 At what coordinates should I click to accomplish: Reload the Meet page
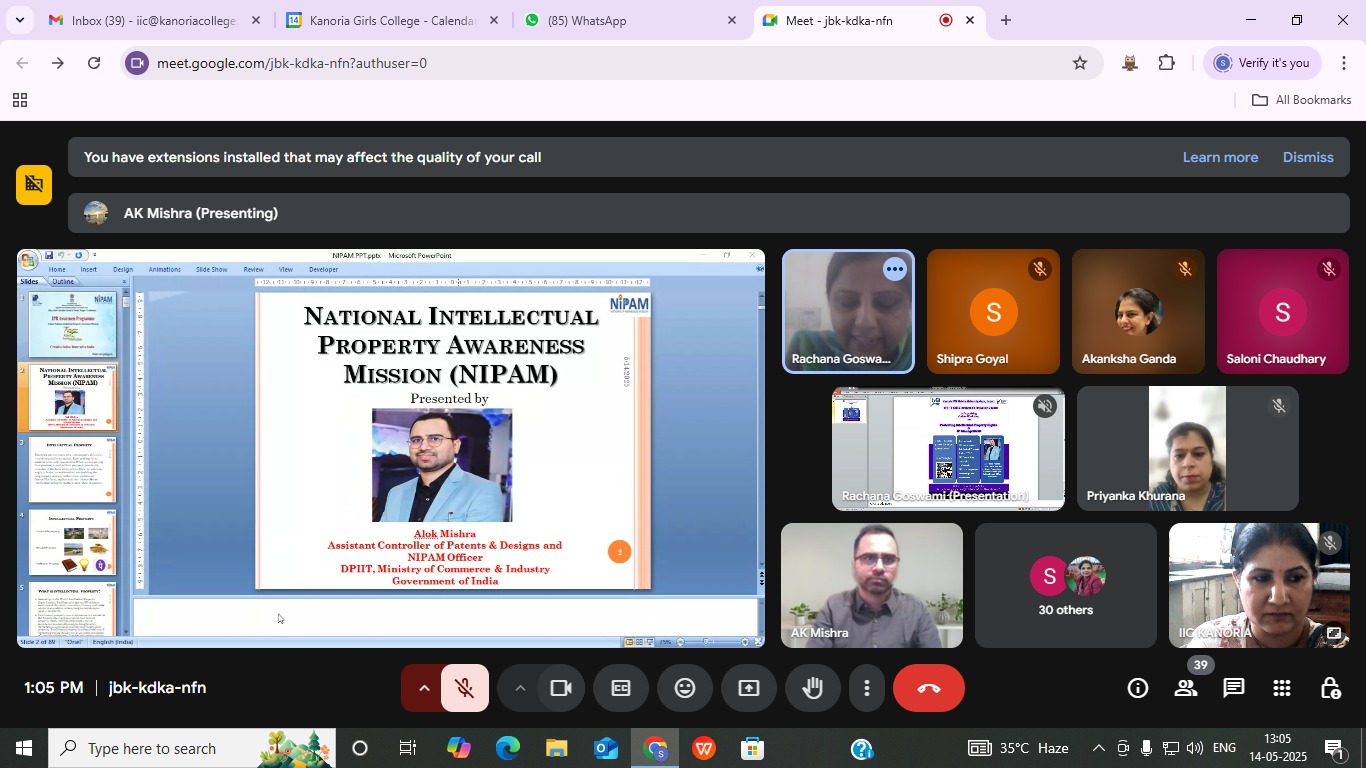[94, 63]
